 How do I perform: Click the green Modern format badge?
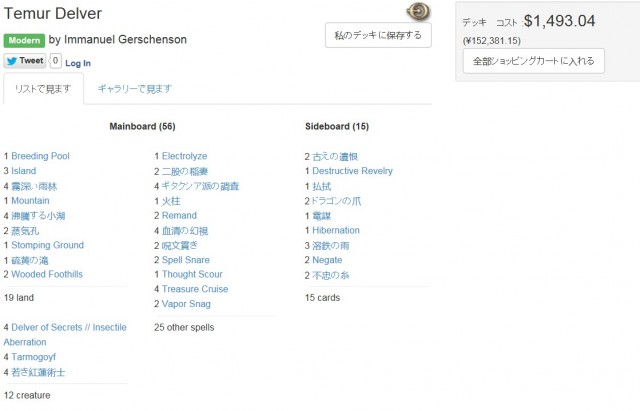coord(24,40)
